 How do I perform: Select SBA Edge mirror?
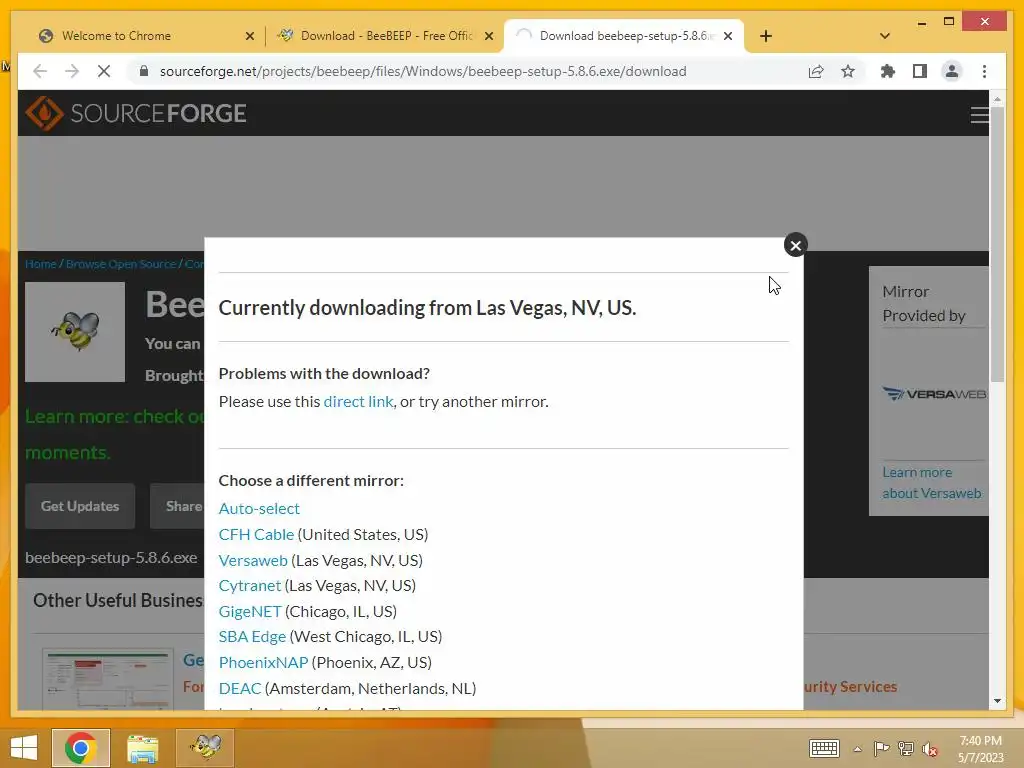pyautogui.click(x=252, y=637)
